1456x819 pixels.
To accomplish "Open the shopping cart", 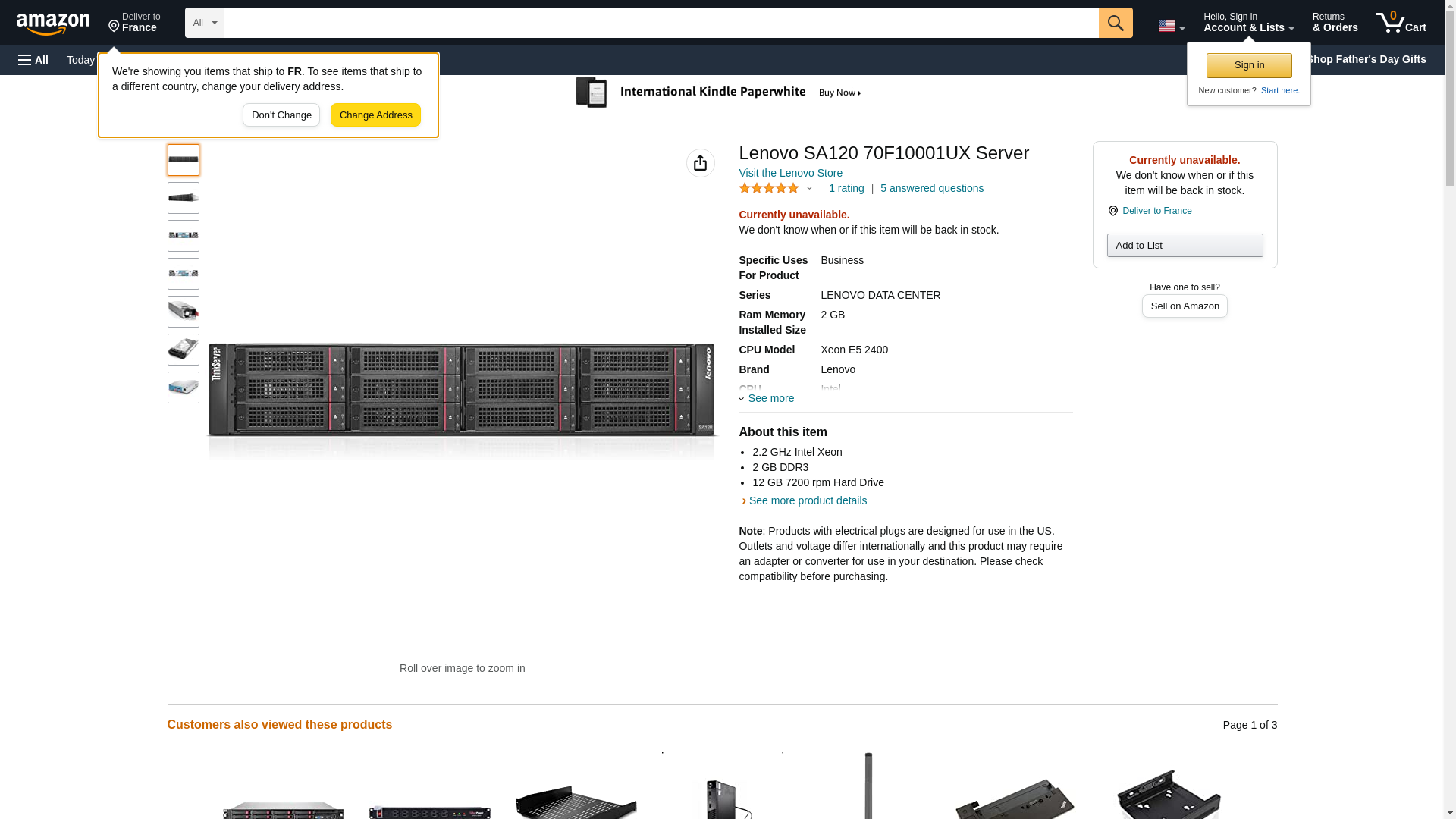I will (x=1401, y=23).
